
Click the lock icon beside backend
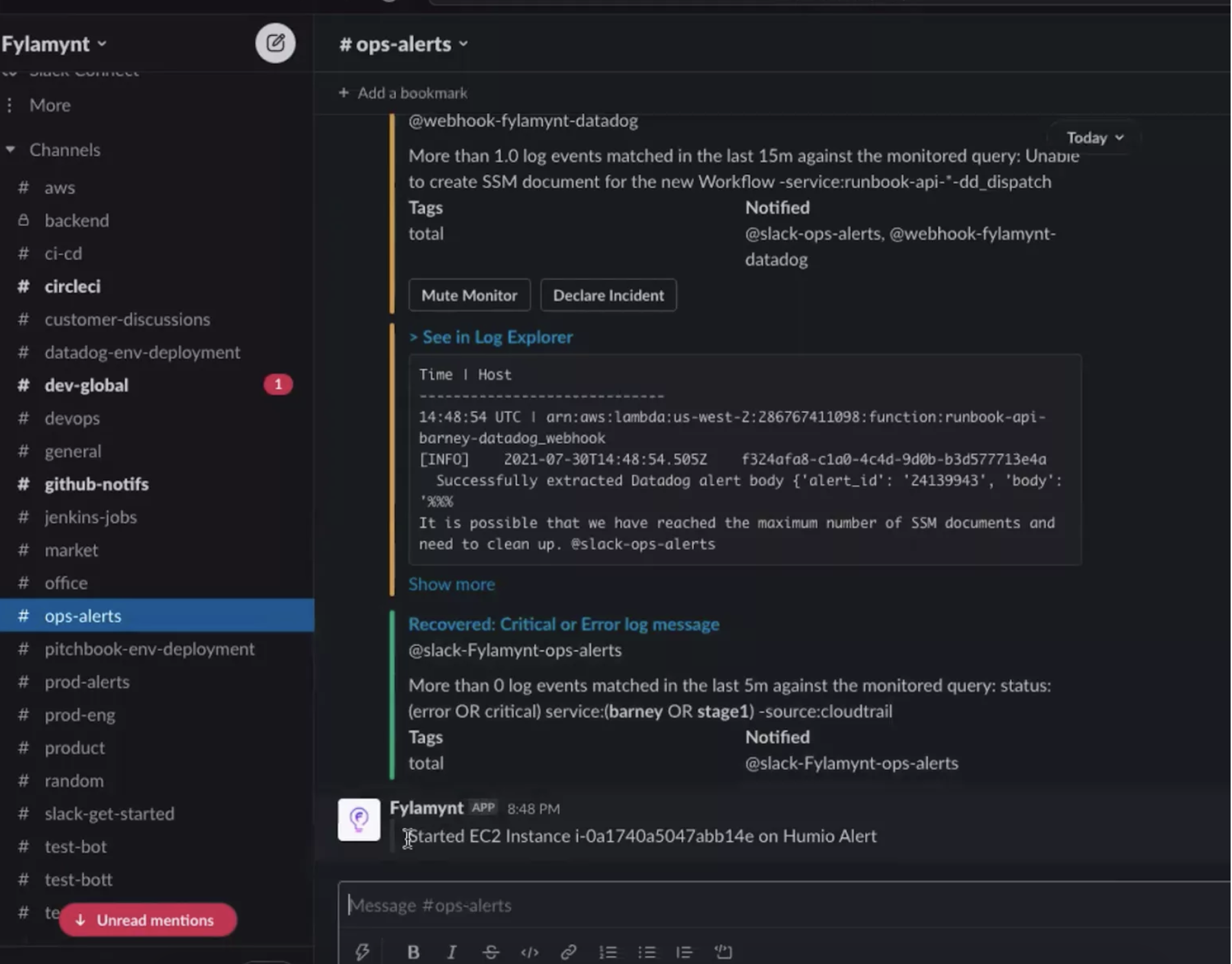[23, 220]
